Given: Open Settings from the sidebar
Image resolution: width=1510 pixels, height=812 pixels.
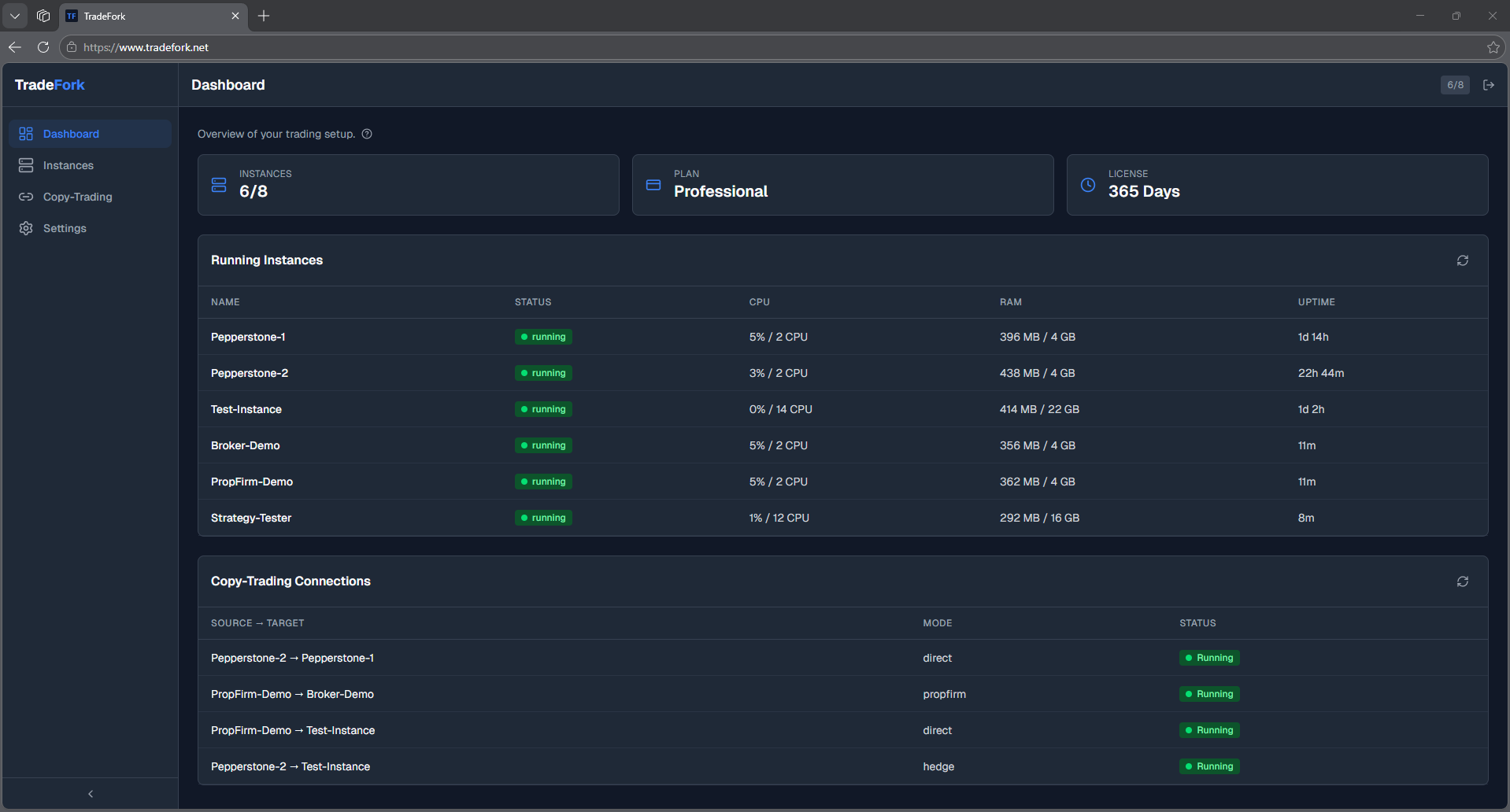Looking at the screenshot, I should [x=90, y=228].
